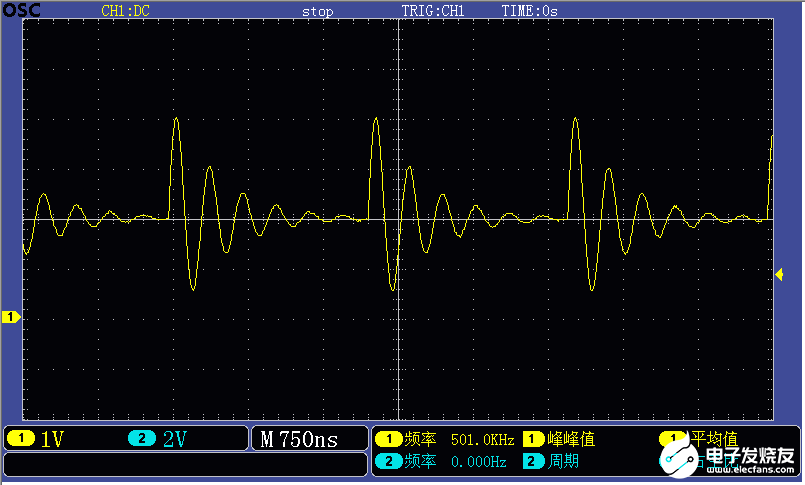Click the 平均值 average measurement label
Viewport: 805px width, 485px height.
click(x=714, y=439)
